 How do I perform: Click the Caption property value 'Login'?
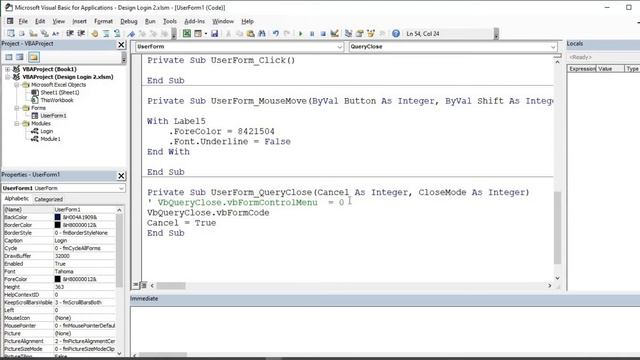coord(84,241)
